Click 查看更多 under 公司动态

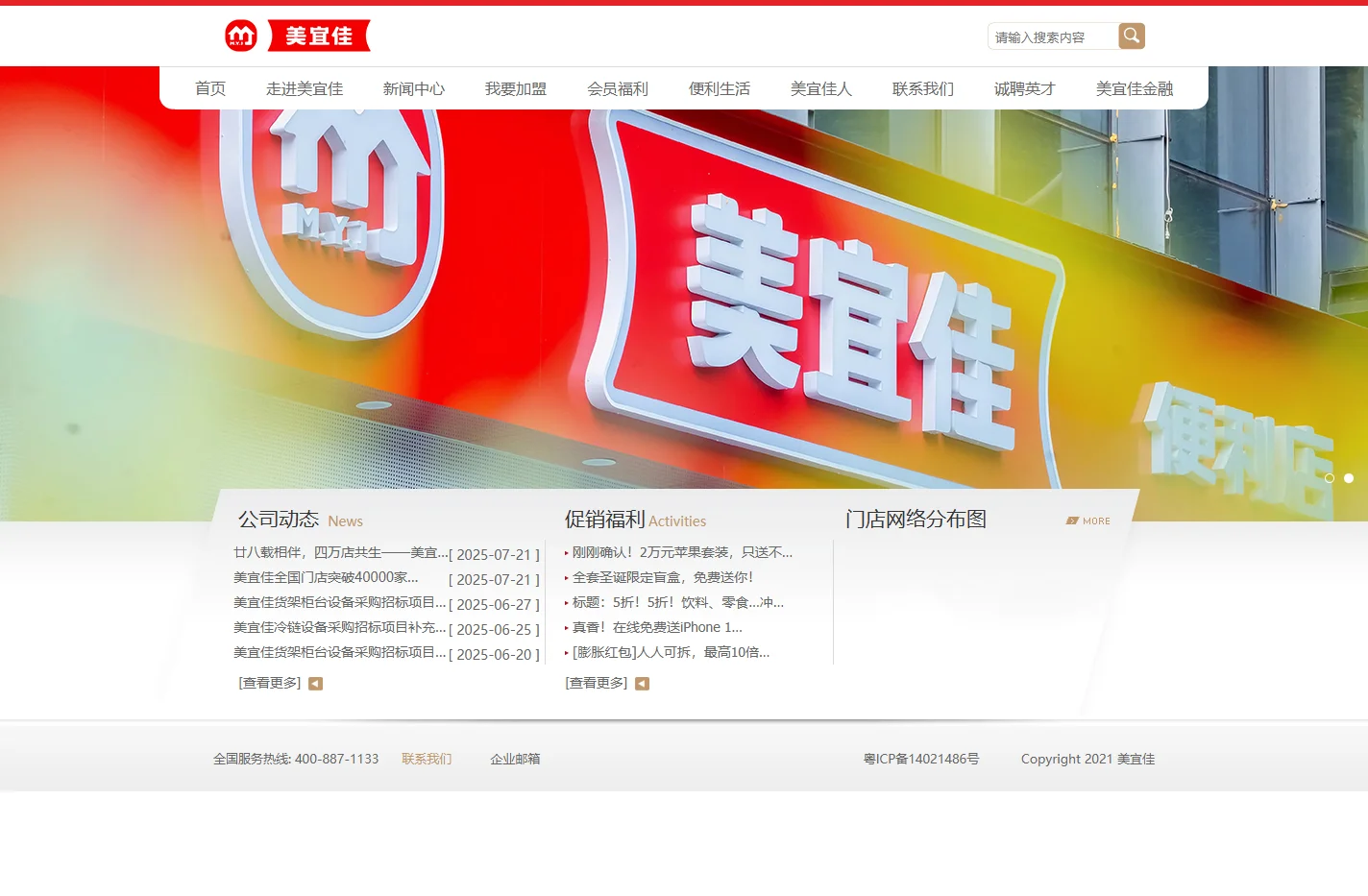(x=270, y=683)
